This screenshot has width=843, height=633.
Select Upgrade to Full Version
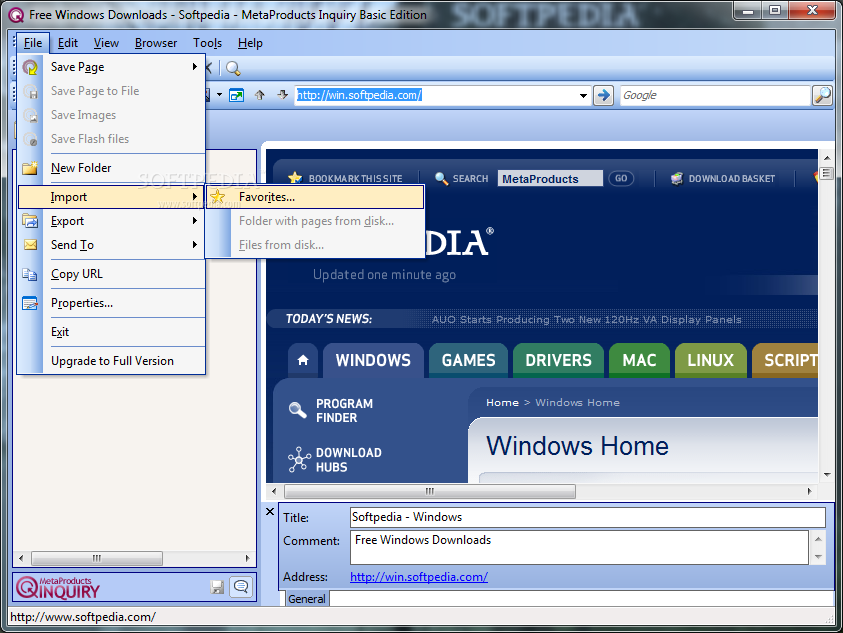click(111, 361)
